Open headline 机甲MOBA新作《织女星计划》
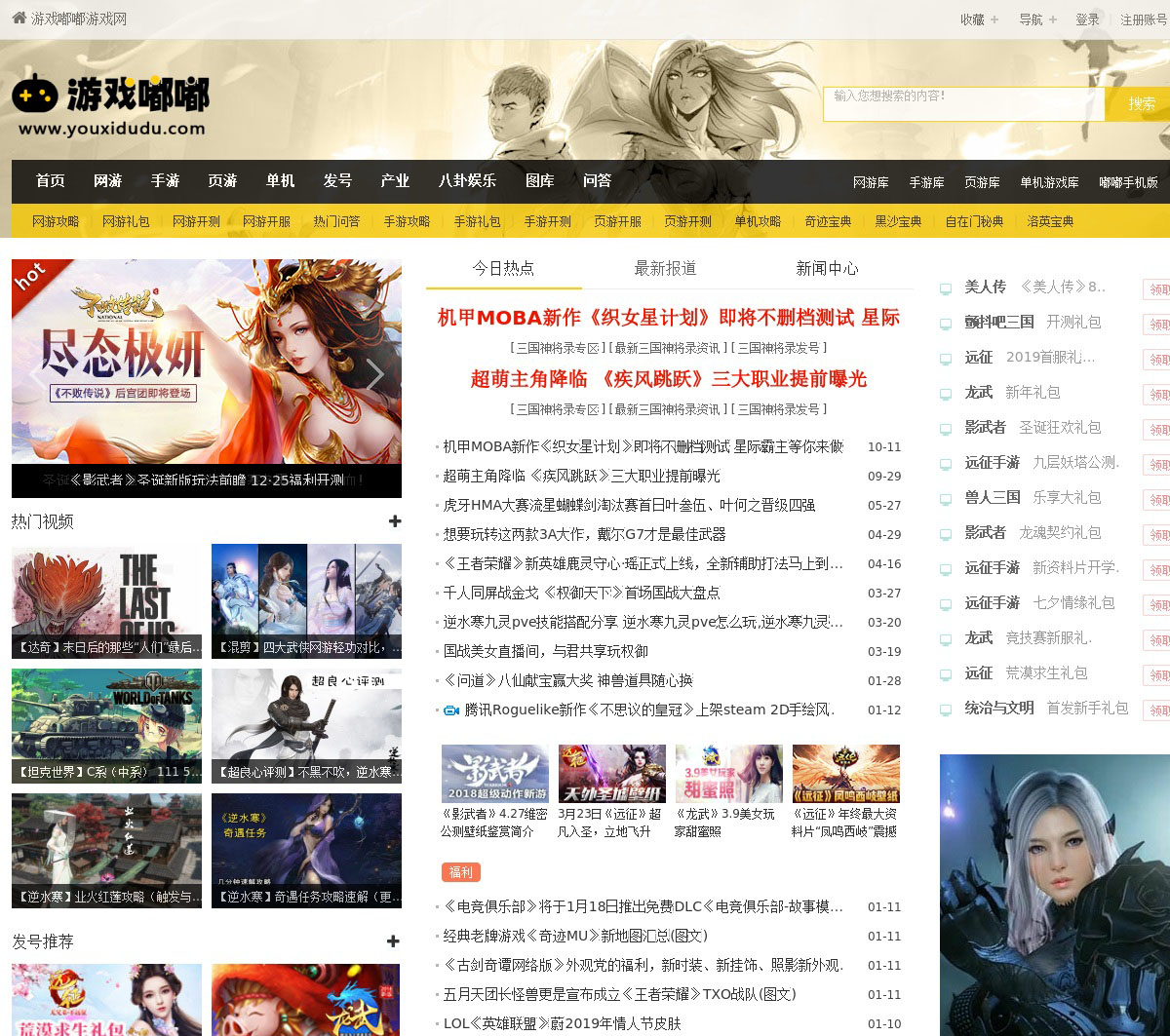Viewport: 1170px width, 1036px height. [x=668, y=318]
